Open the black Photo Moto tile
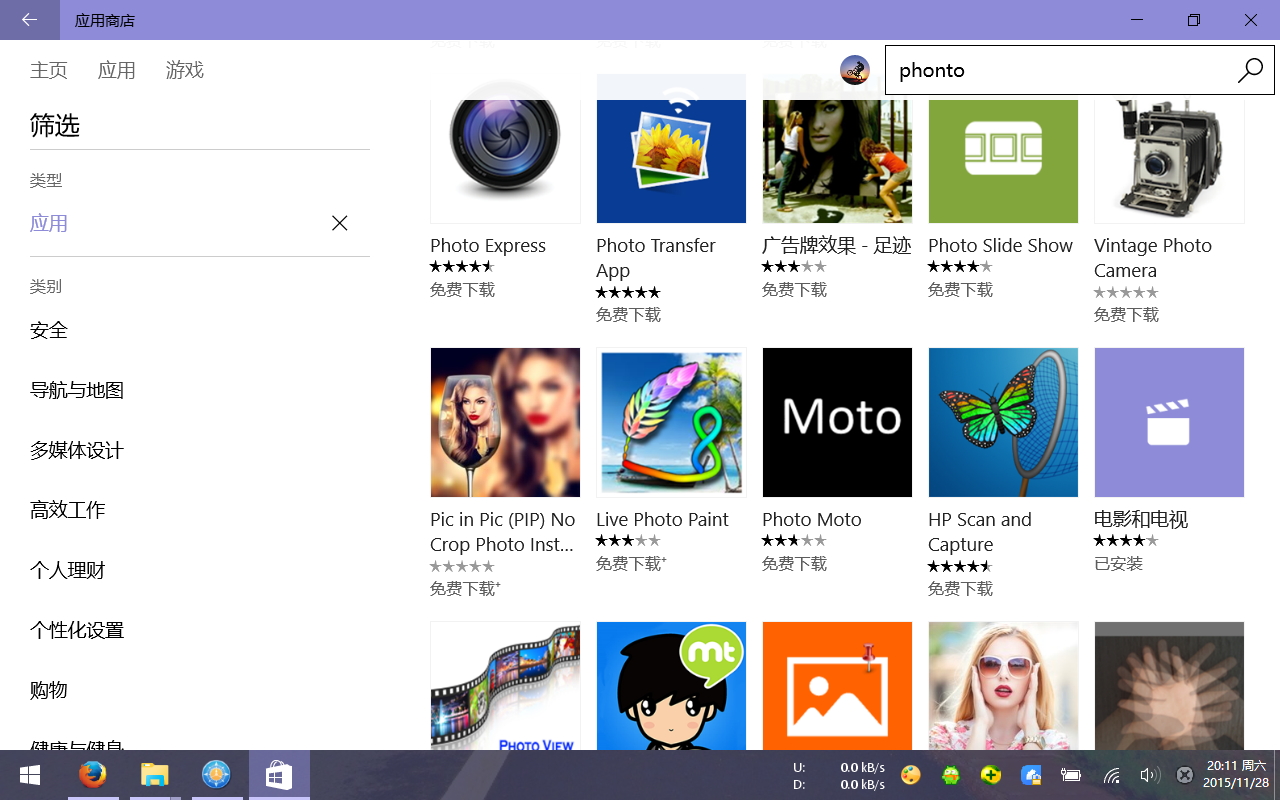This screenshot has width=1280, height=800. pyautogui.click(x=837, y=422)
